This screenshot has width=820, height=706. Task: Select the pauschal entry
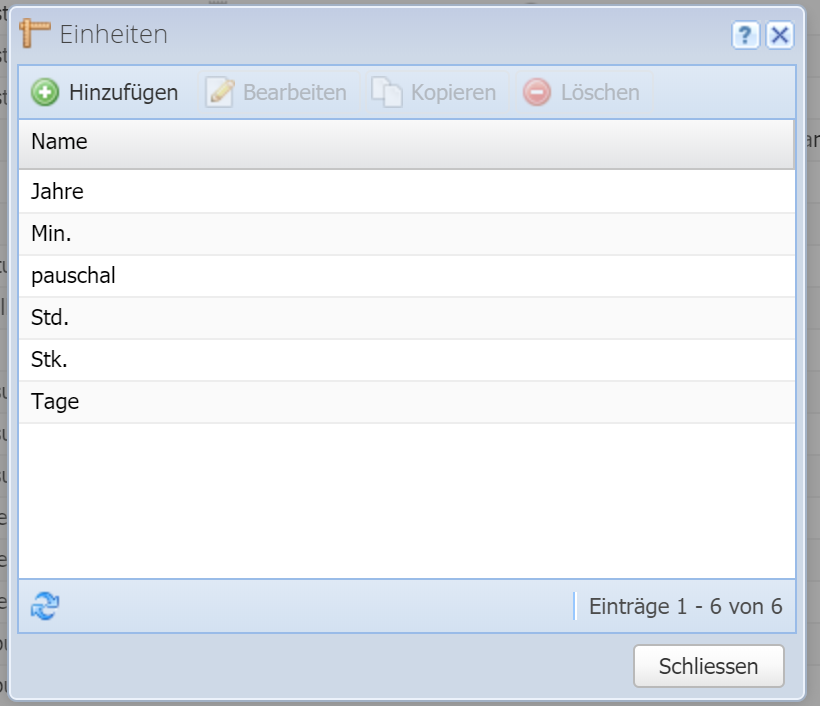pyautogui.click(x=73, y=276)
